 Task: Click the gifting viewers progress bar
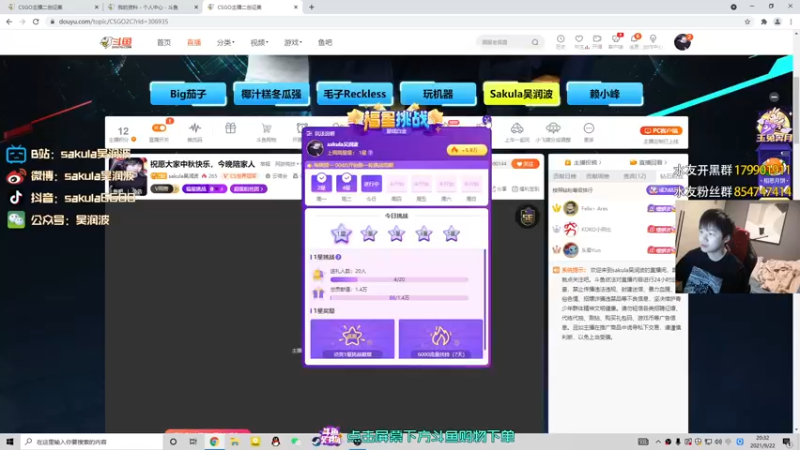(x=399, y=280)
